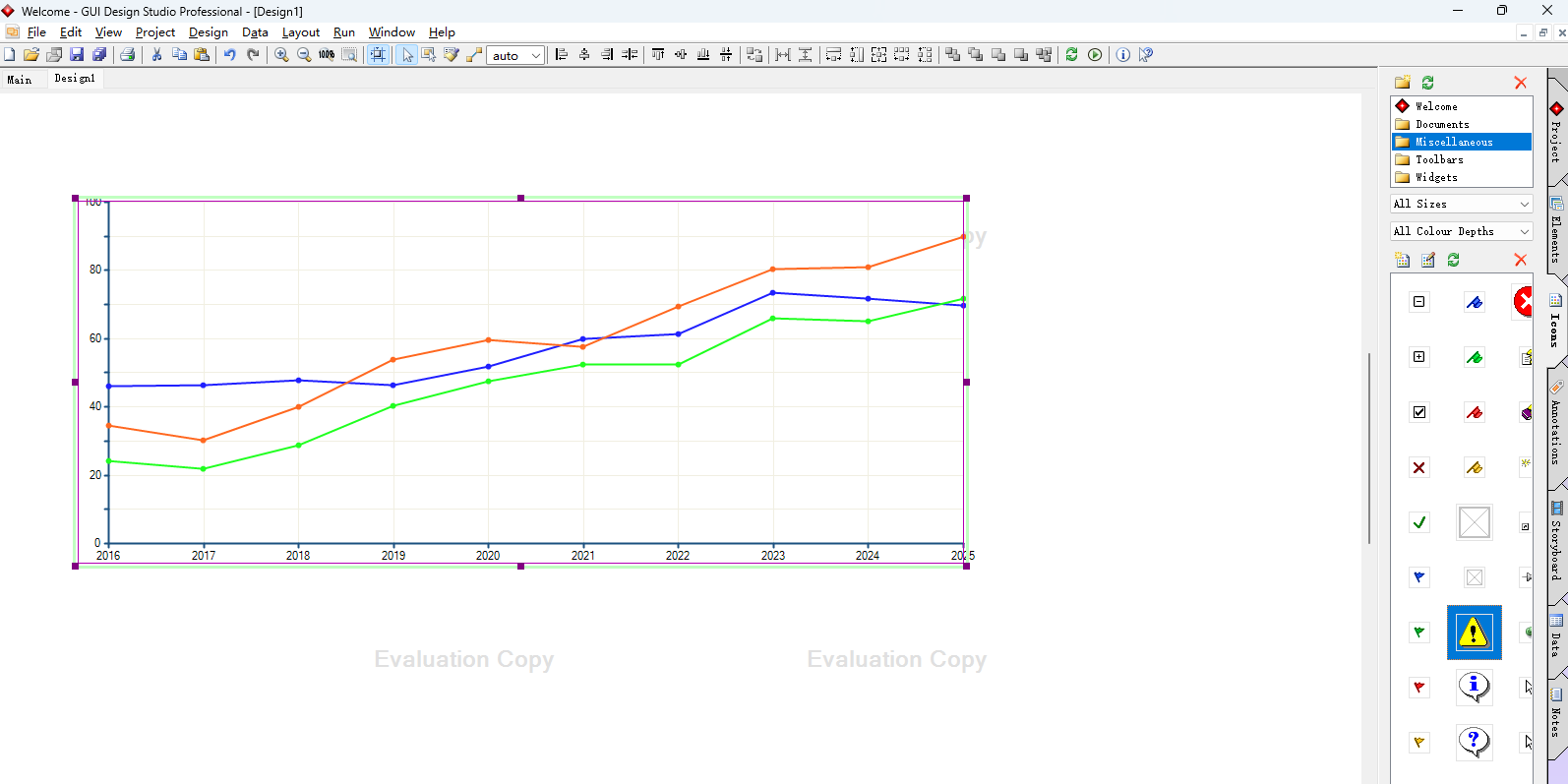Click the blue floppy disk Save icon

point(77,55)
